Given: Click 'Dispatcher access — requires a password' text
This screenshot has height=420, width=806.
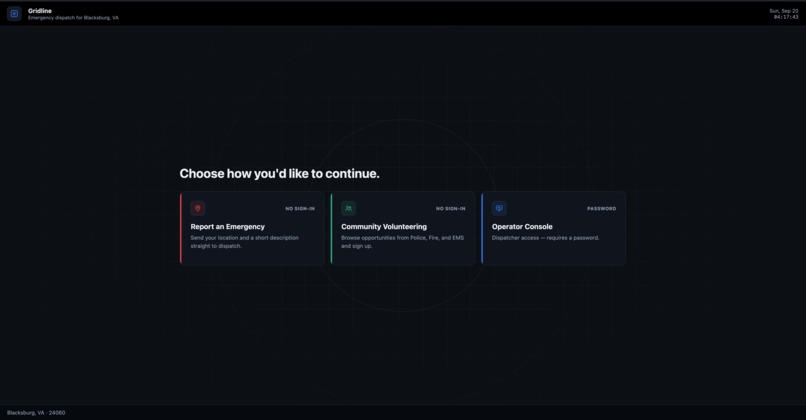Looking at the screenshot, I should pyautogui.click(x=545, y=238).
